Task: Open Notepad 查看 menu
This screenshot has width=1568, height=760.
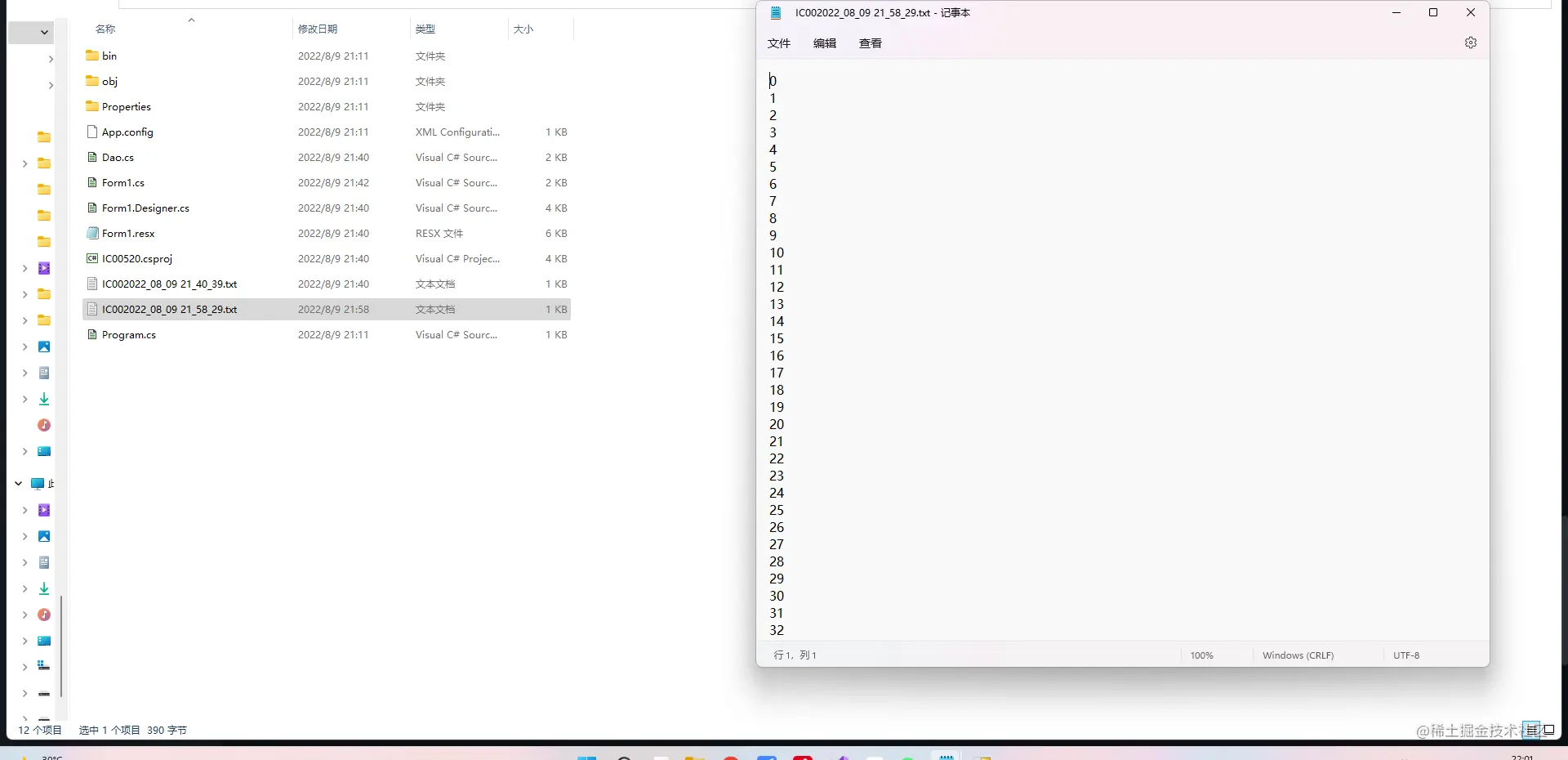Action: 871,43
